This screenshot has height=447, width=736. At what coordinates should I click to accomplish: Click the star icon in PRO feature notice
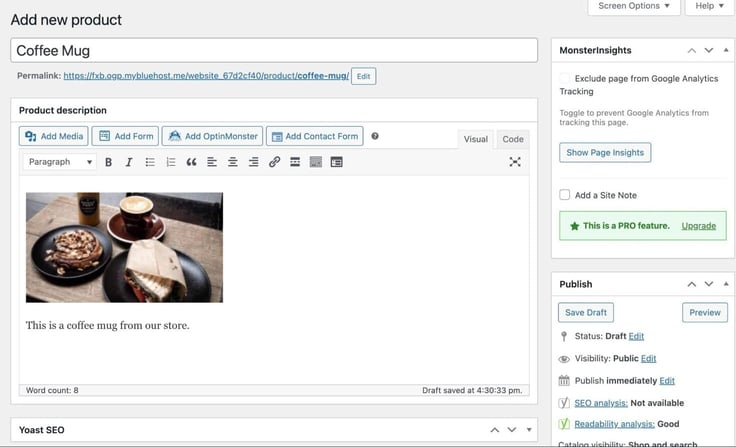tap(575, 226)
